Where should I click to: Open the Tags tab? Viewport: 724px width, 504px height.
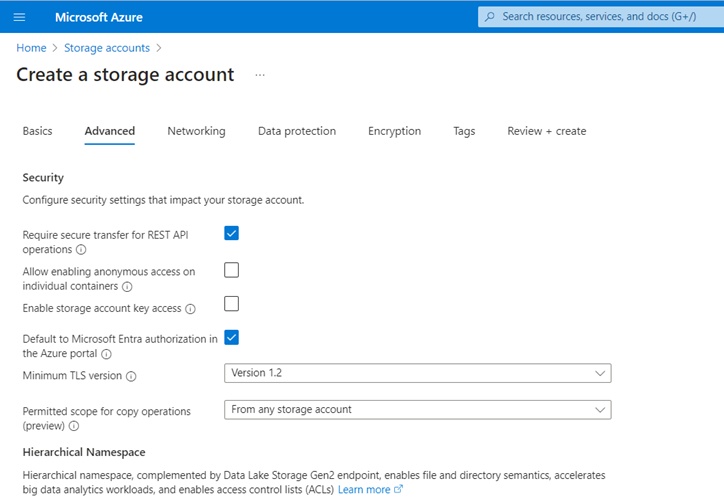tap(464, 131)
